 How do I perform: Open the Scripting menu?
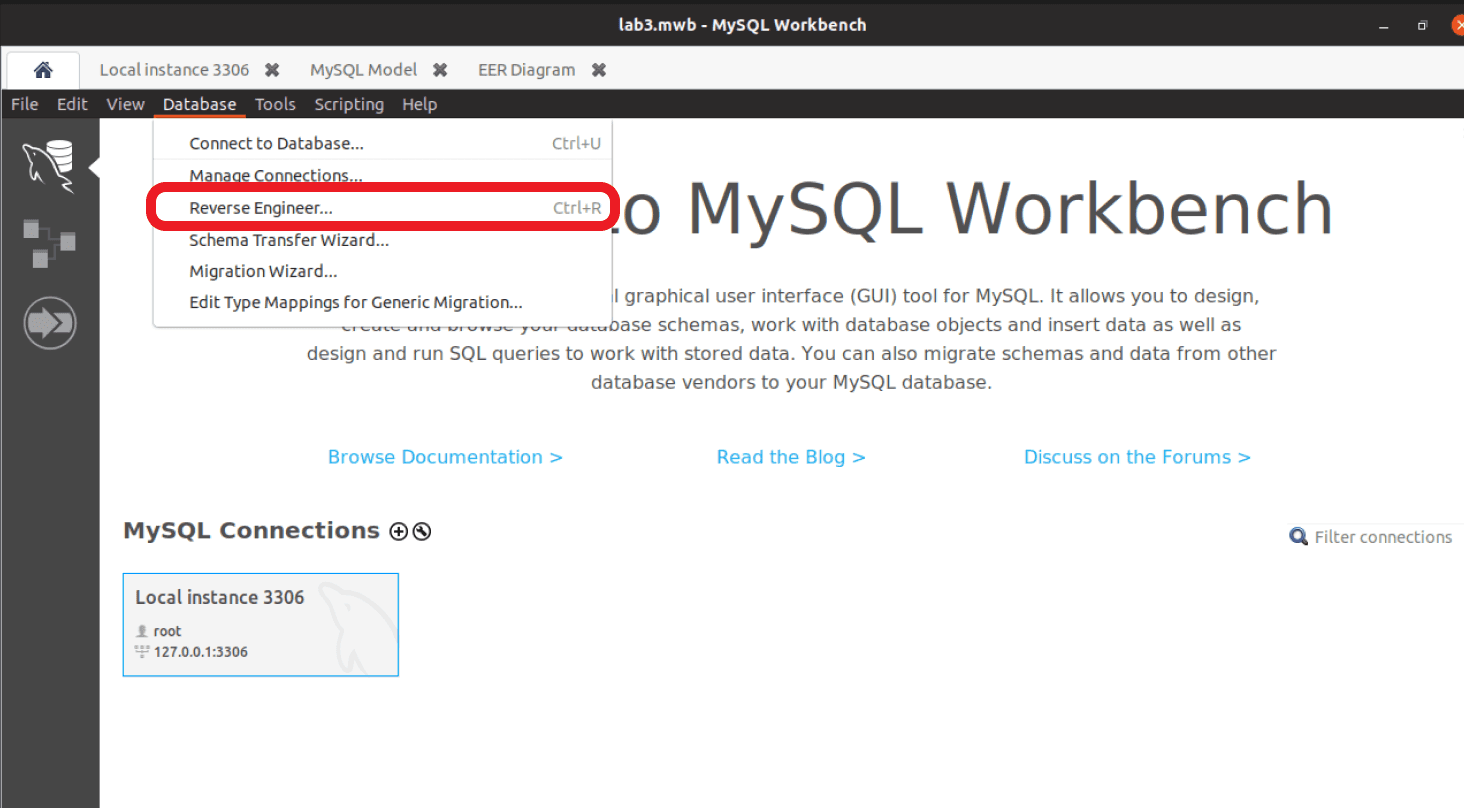coord(349,104)
